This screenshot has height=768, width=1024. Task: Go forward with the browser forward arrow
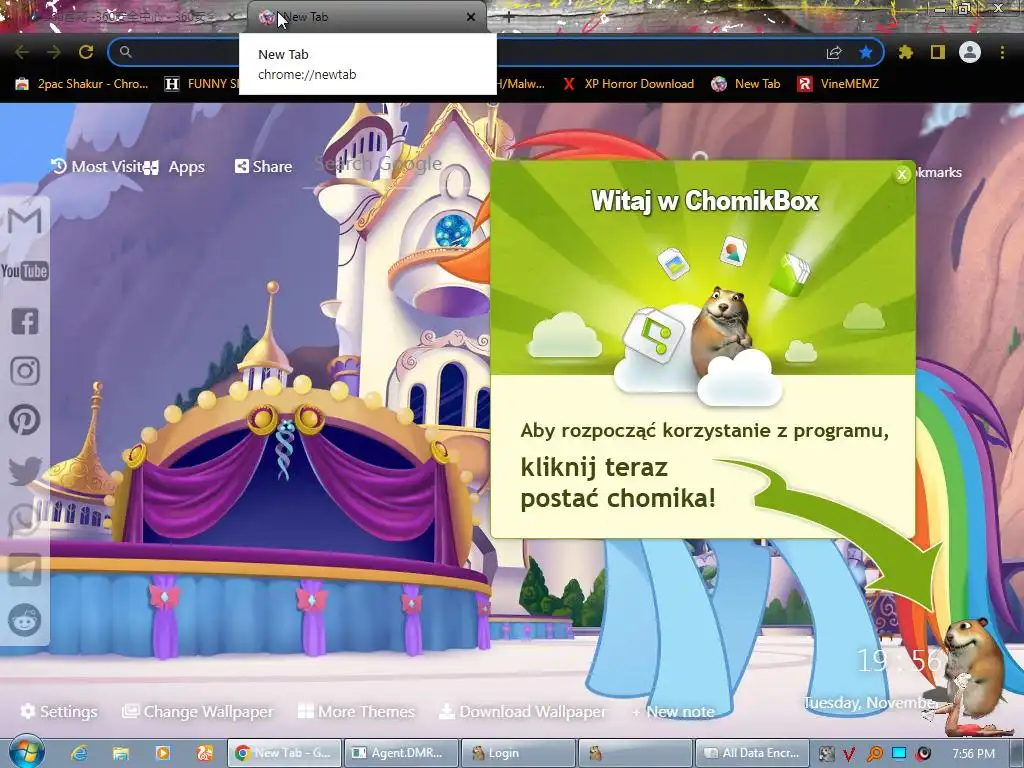click(54, 52)
